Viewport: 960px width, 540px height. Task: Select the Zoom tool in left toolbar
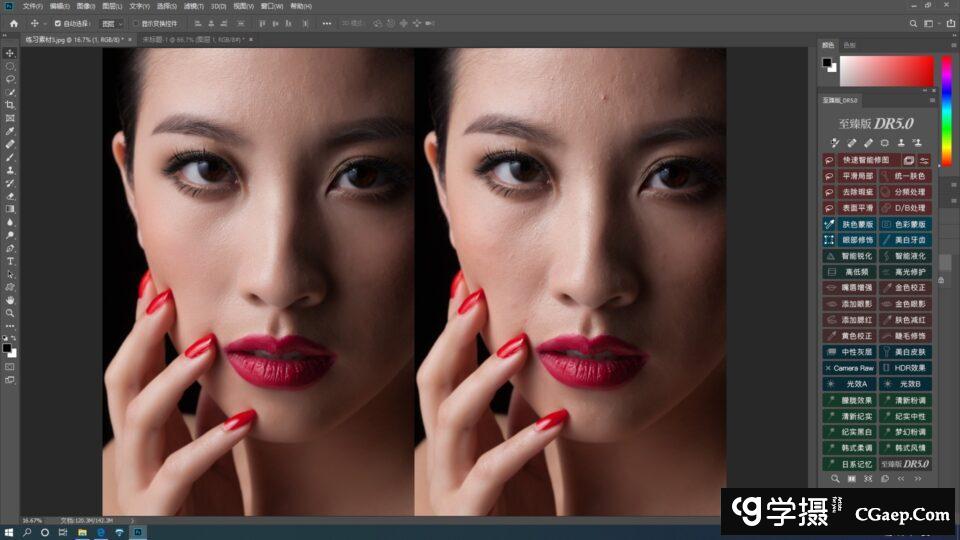(x=10, y=313)
